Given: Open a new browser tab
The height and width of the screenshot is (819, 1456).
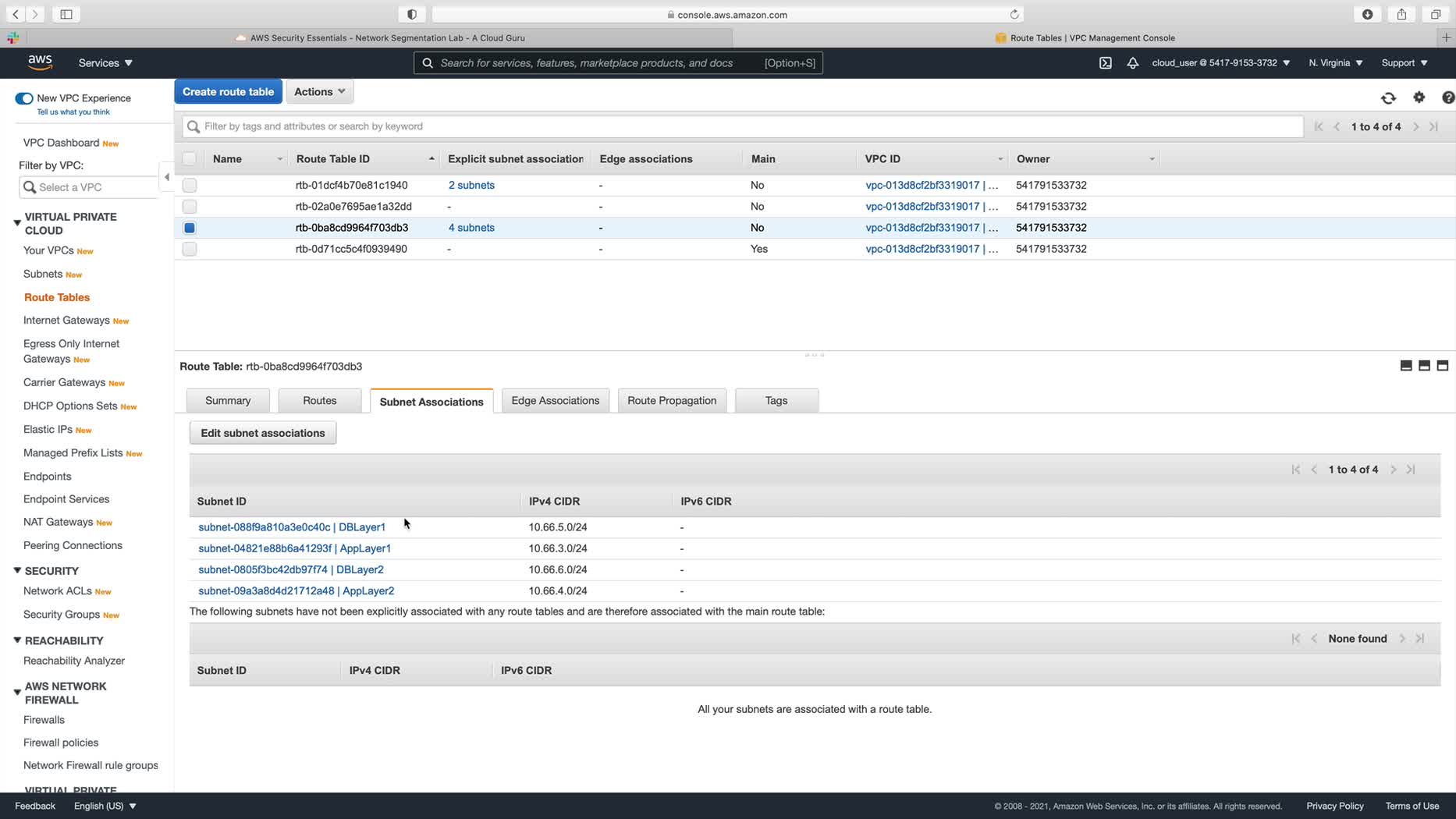Looking at the screenshot, I should coord(1446,37).
